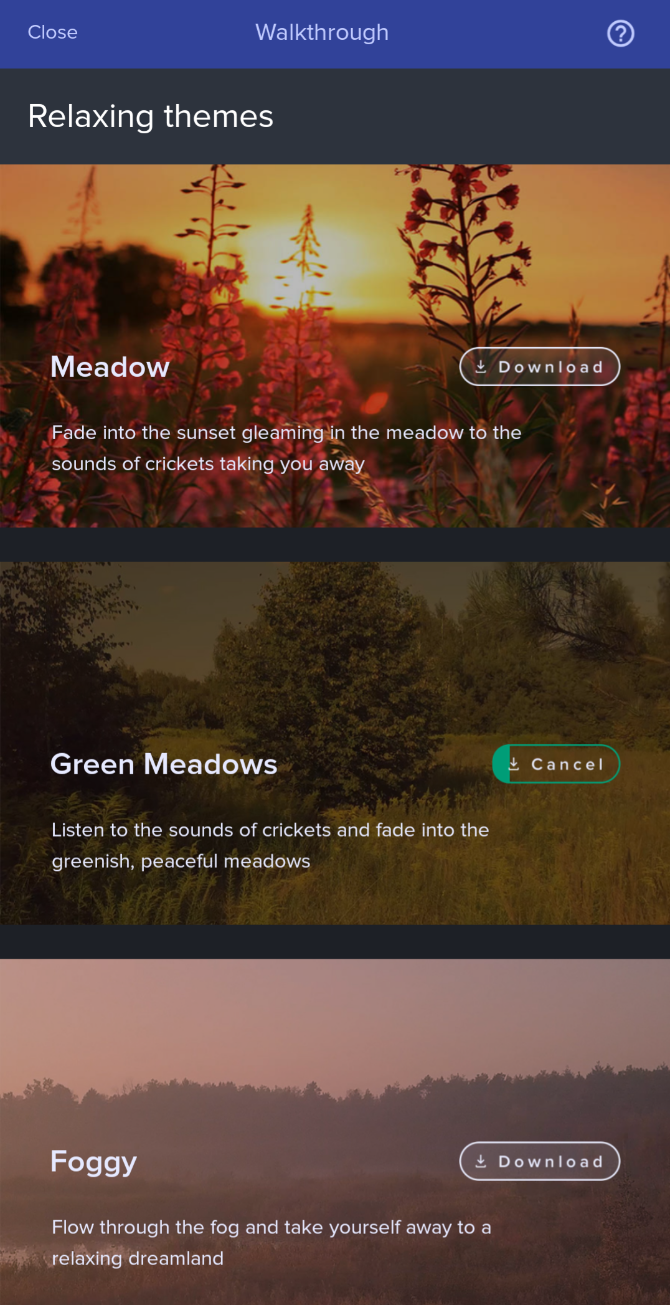Click the Foggy dreamland description text
The image size is (670, 1305).
[x=271, y=1242]
